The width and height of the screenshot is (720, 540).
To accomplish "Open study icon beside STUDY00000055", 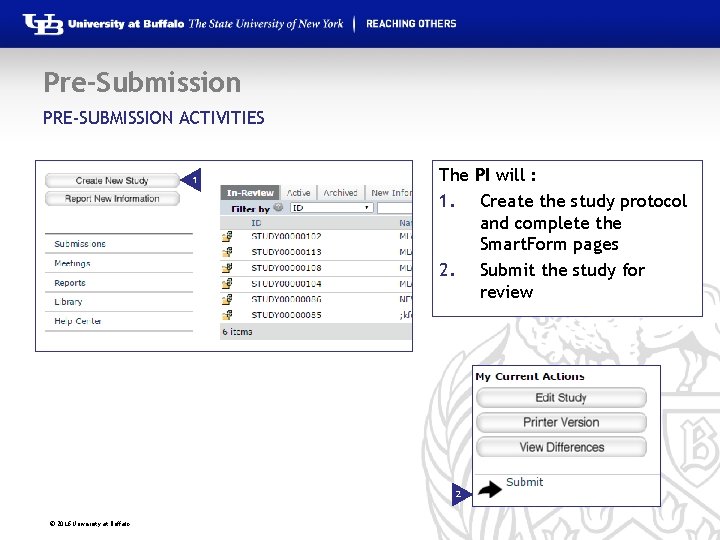I will [x=227, y=315].
